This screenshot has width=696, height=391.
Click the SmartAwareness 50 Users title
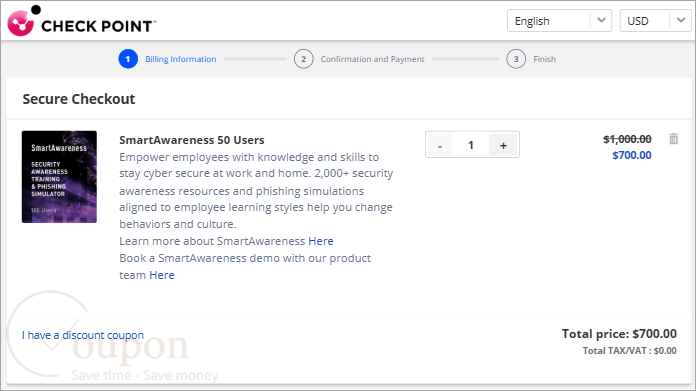(192, 140)
